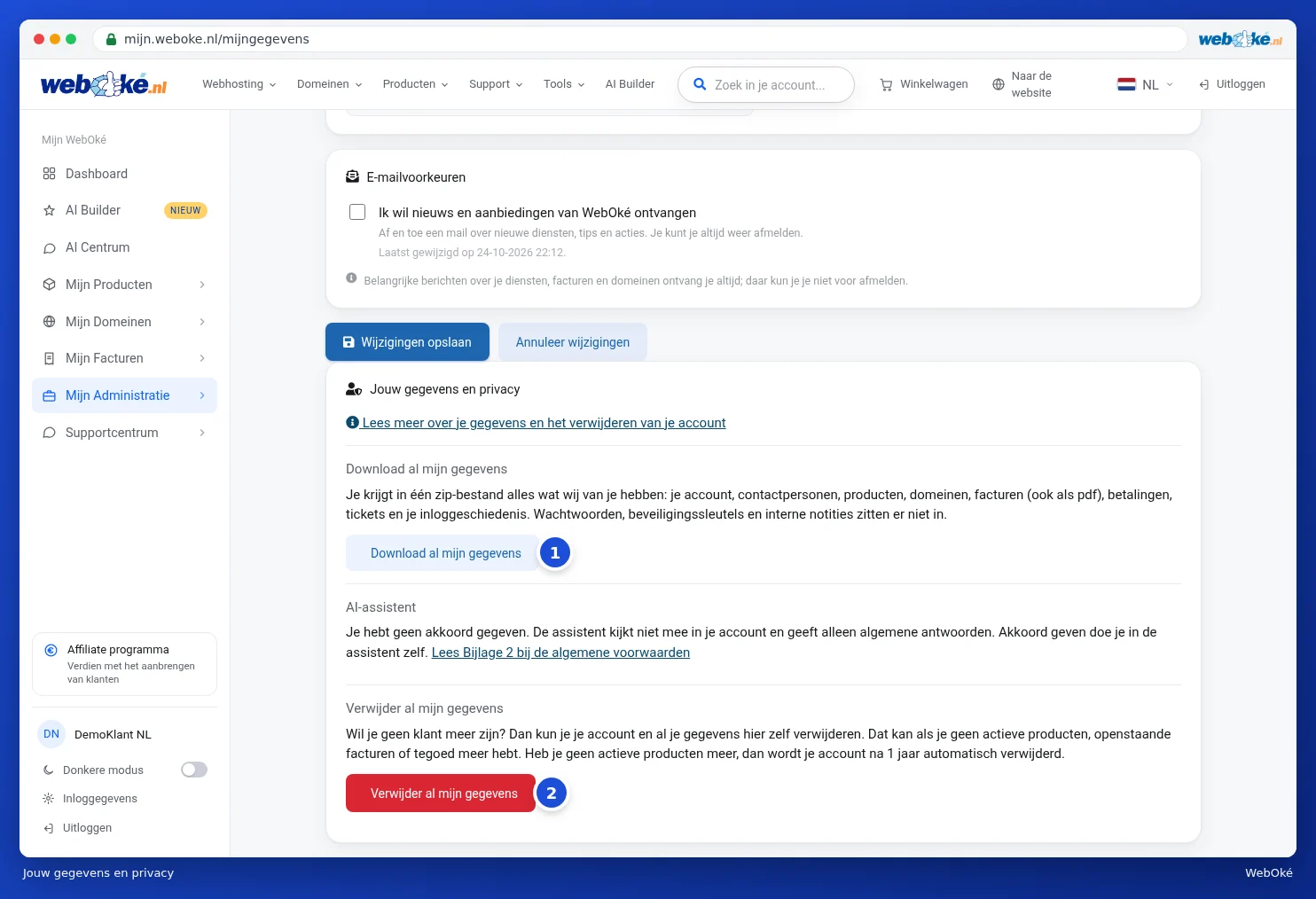Click the WebOké logo in the header

click(104, 84)
